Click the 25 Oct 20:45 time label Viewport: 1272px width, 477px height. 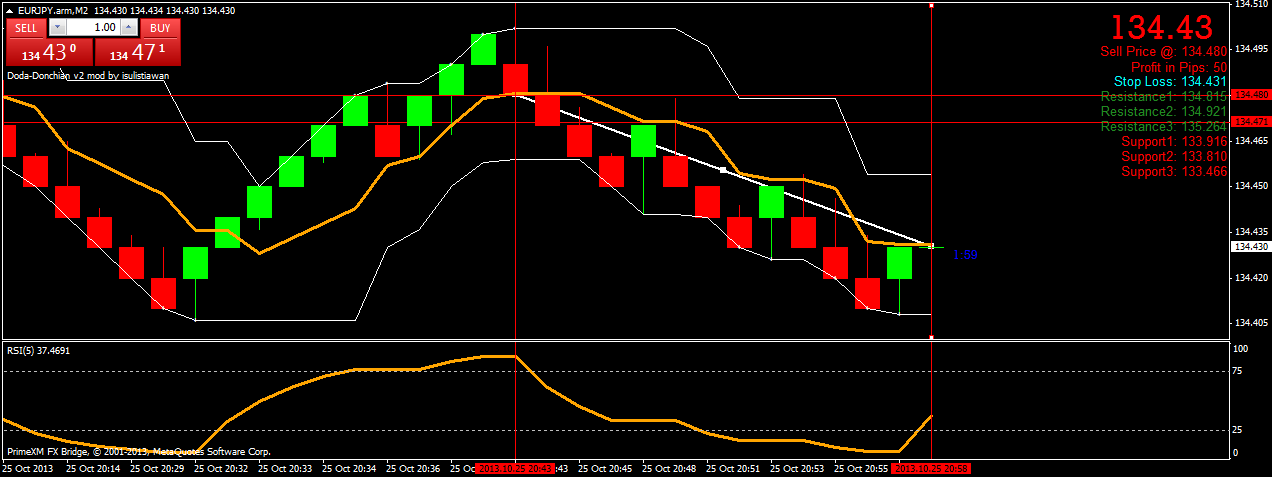(x=605, y=468)
